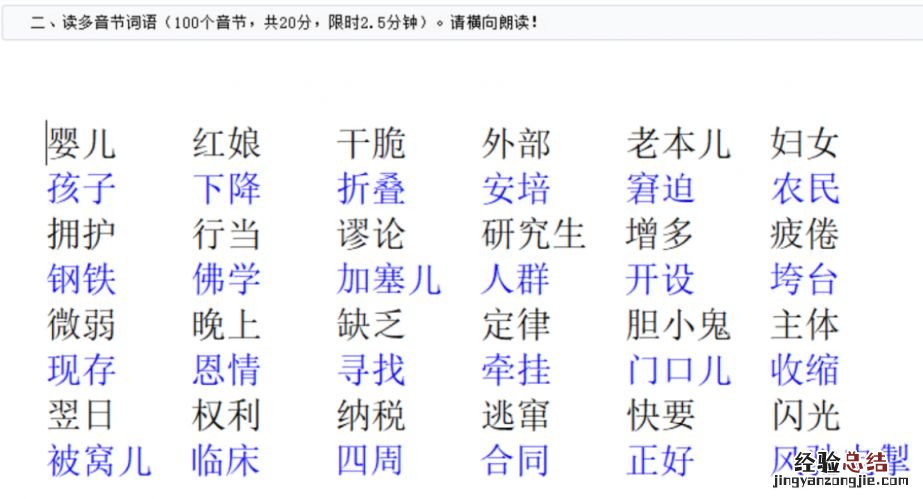
Task: Click the word 老本儿
Action: click(678, 143)
